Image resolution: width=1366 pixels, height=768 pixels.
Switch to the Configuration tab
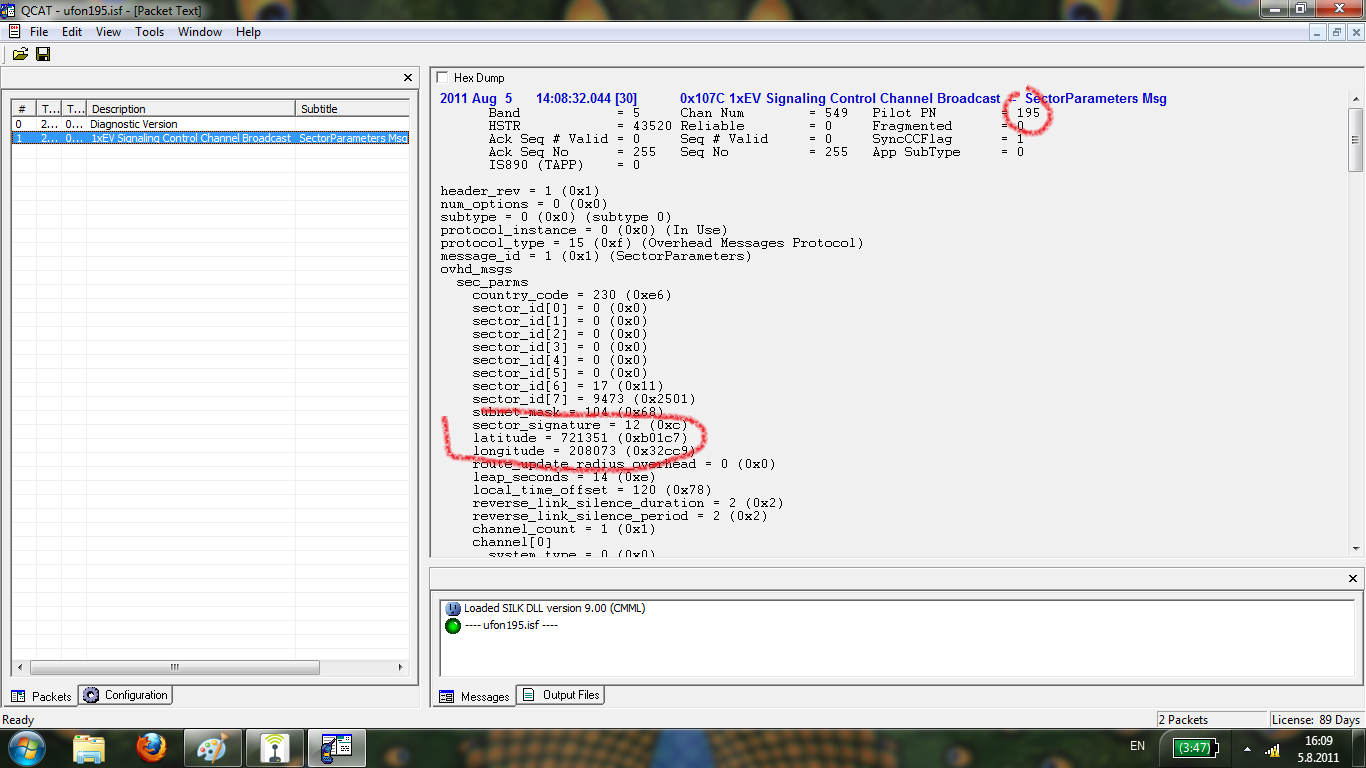coord(126,695)
